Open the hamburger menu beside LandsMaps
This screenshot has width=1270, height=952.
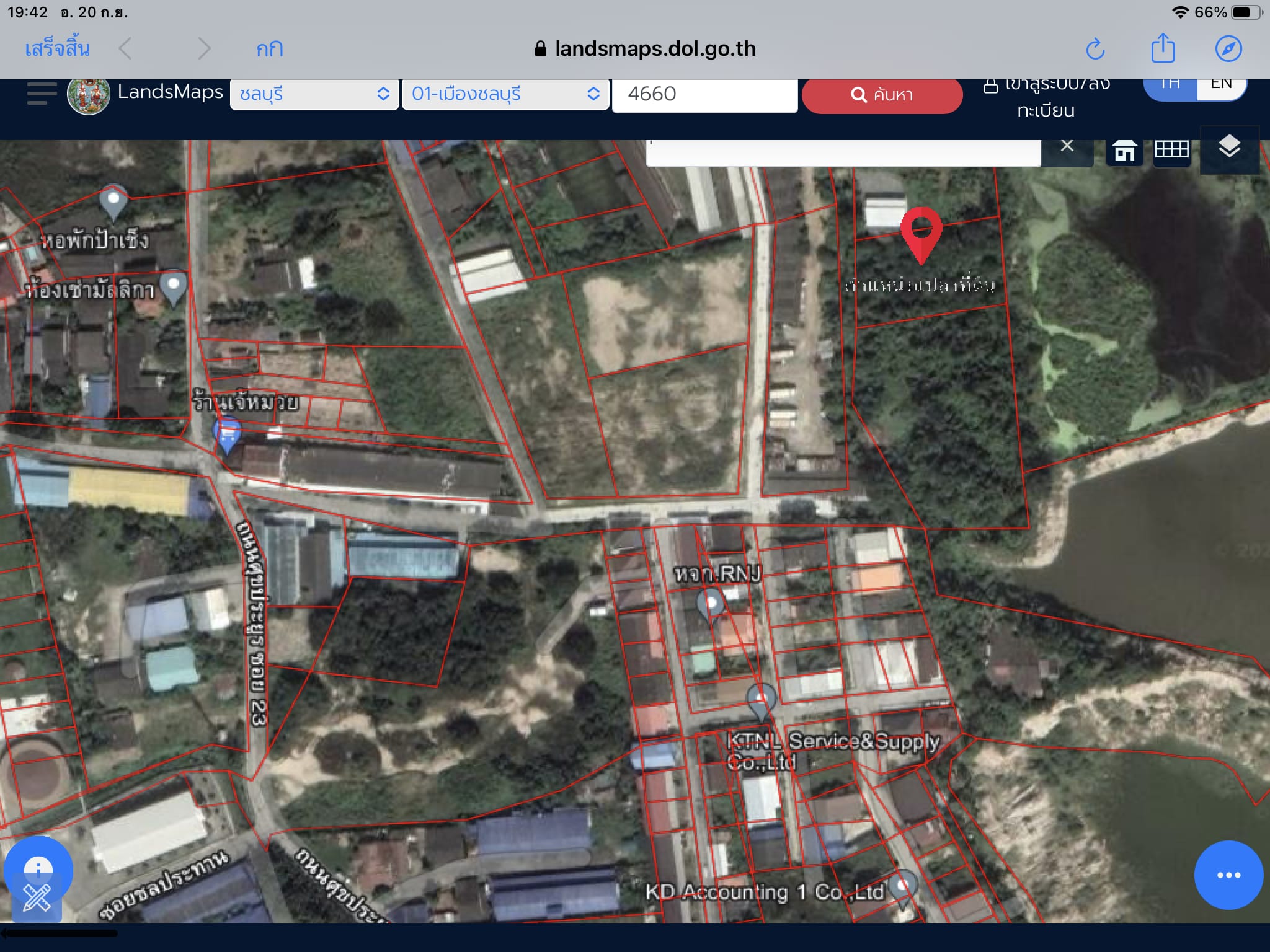click(x=42, y=94)
